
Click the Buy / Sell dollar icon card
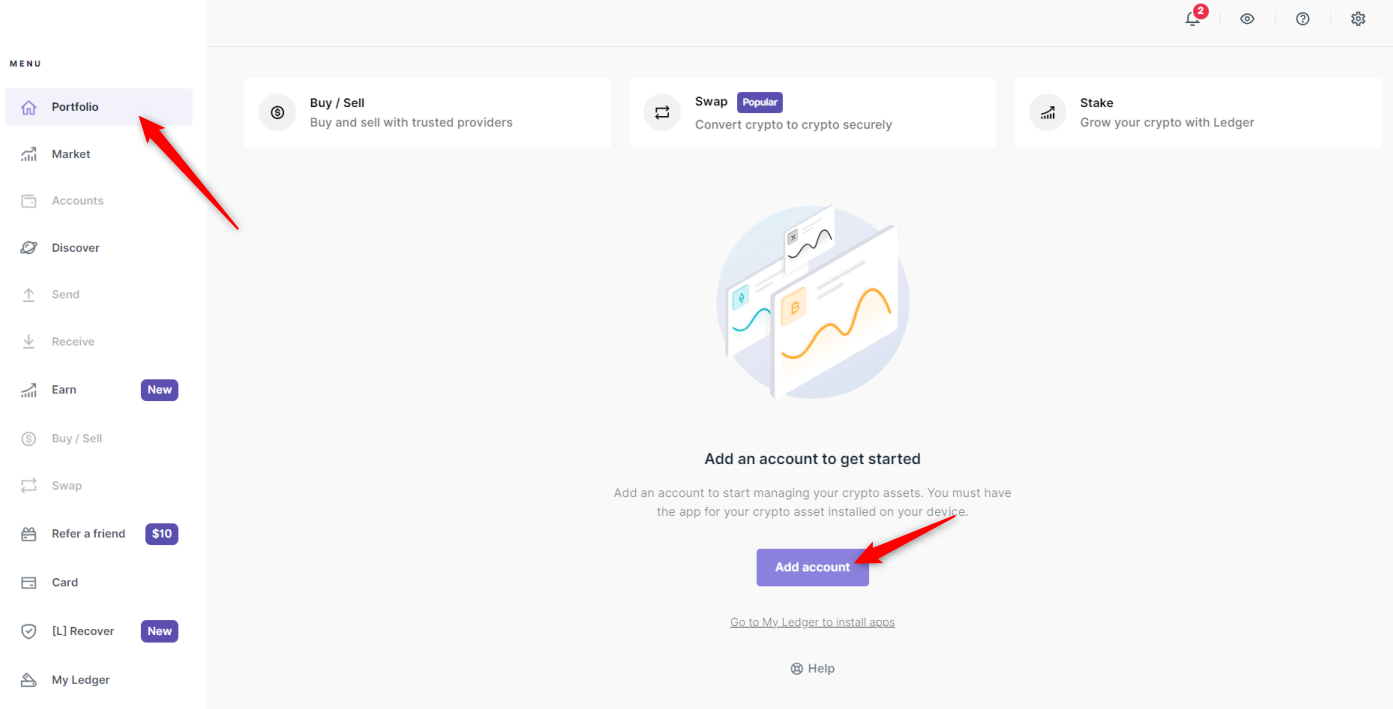tap(277, 113)
